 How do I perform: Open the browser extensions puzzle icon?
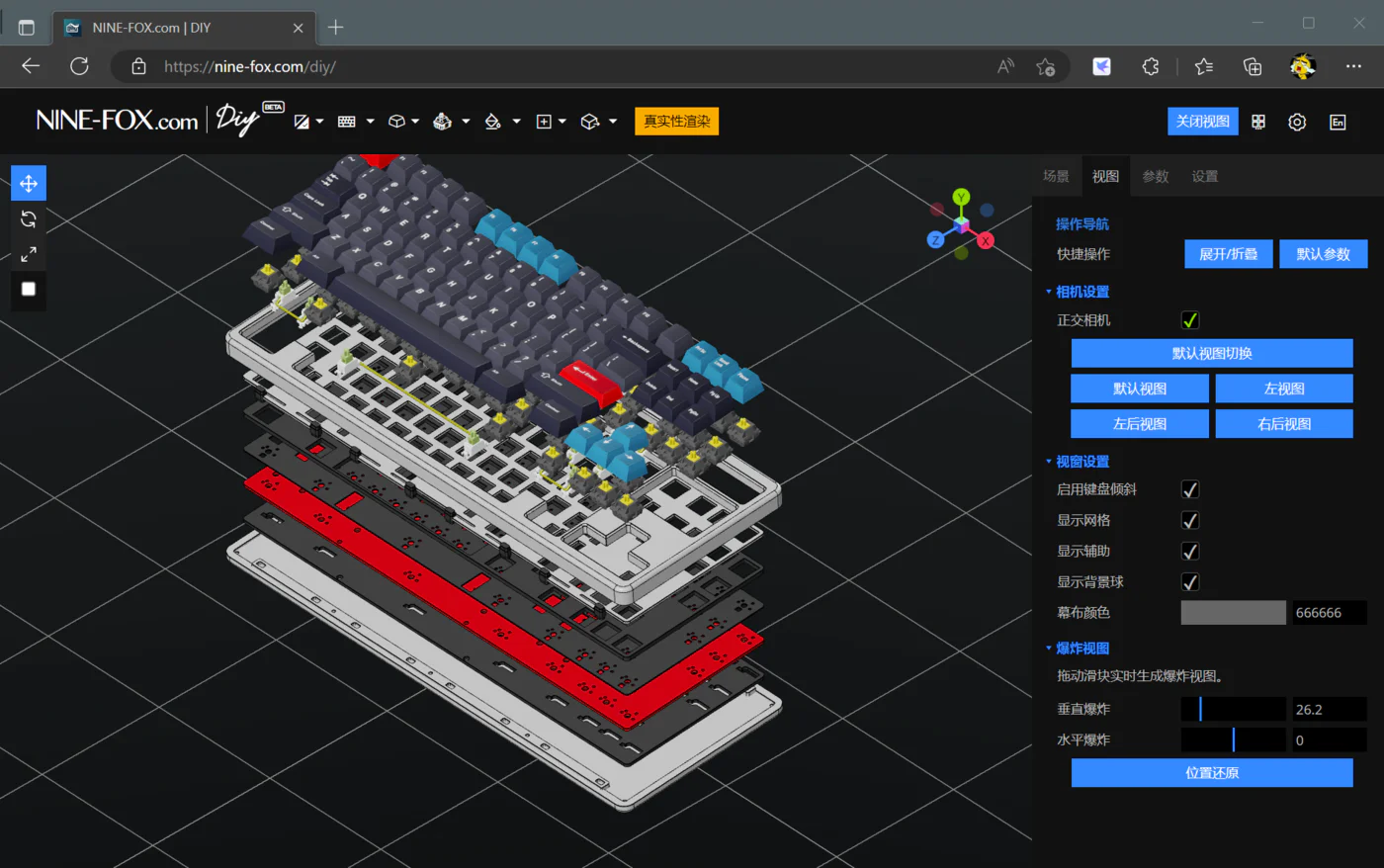click(1150, 66)
